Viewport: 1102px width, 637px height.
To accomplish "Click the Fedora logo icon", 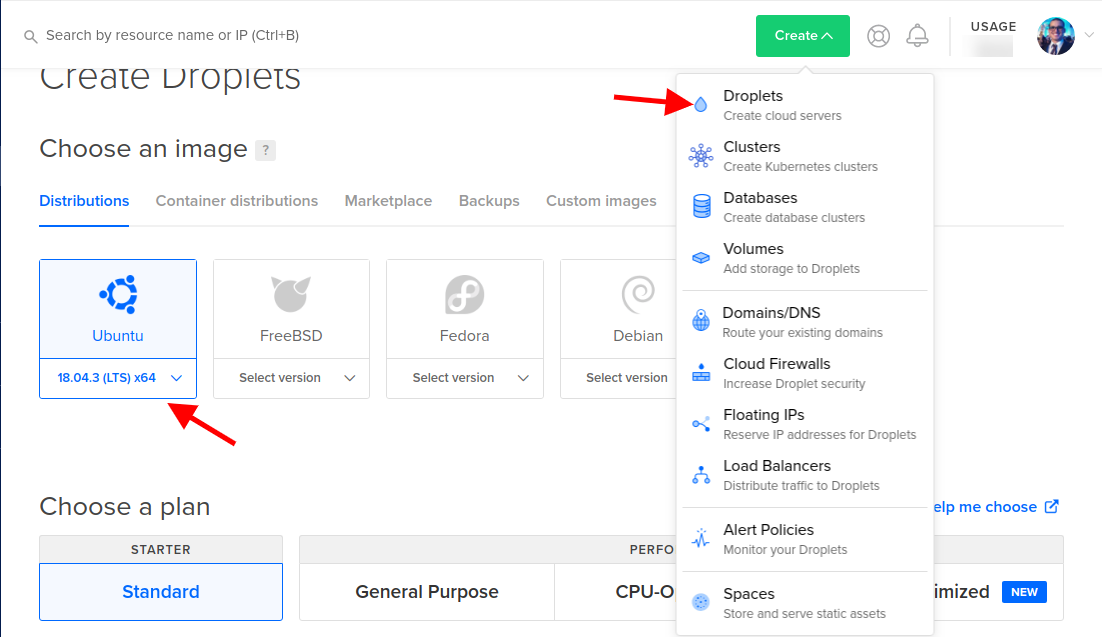I will pyautogui.click(x=465, y=294).
